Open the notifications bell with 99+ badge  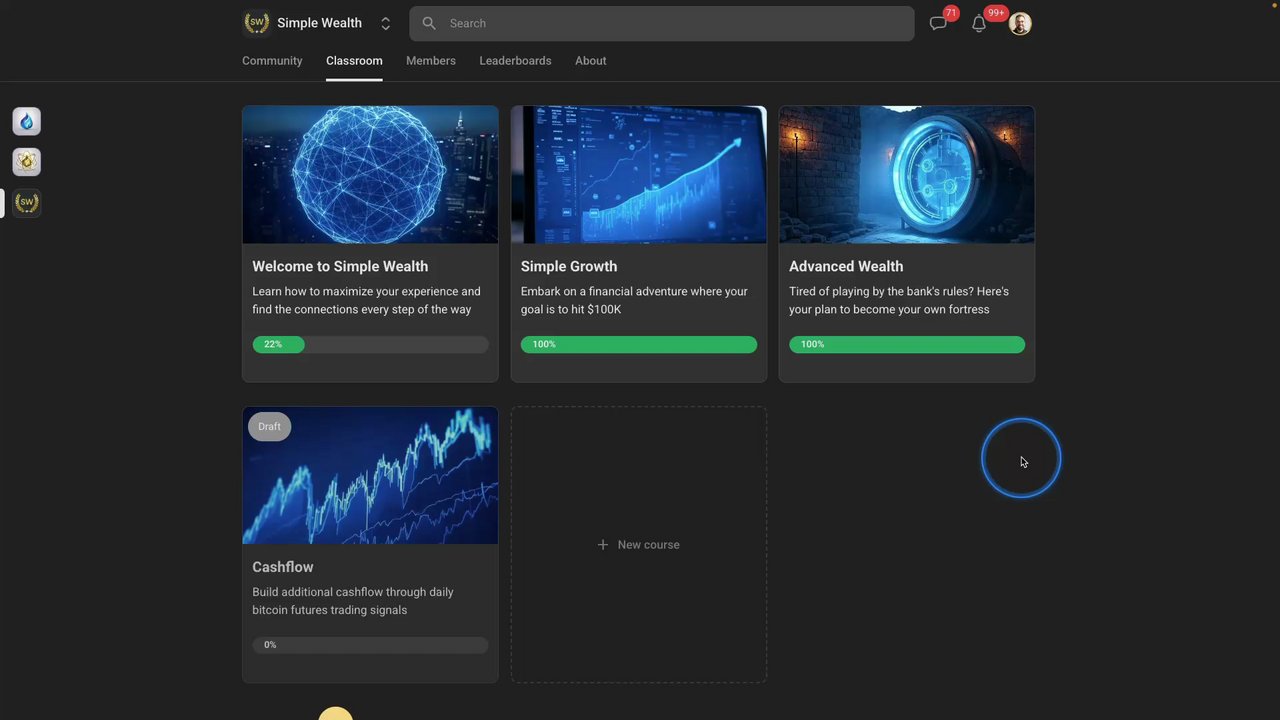pos(978,23)
